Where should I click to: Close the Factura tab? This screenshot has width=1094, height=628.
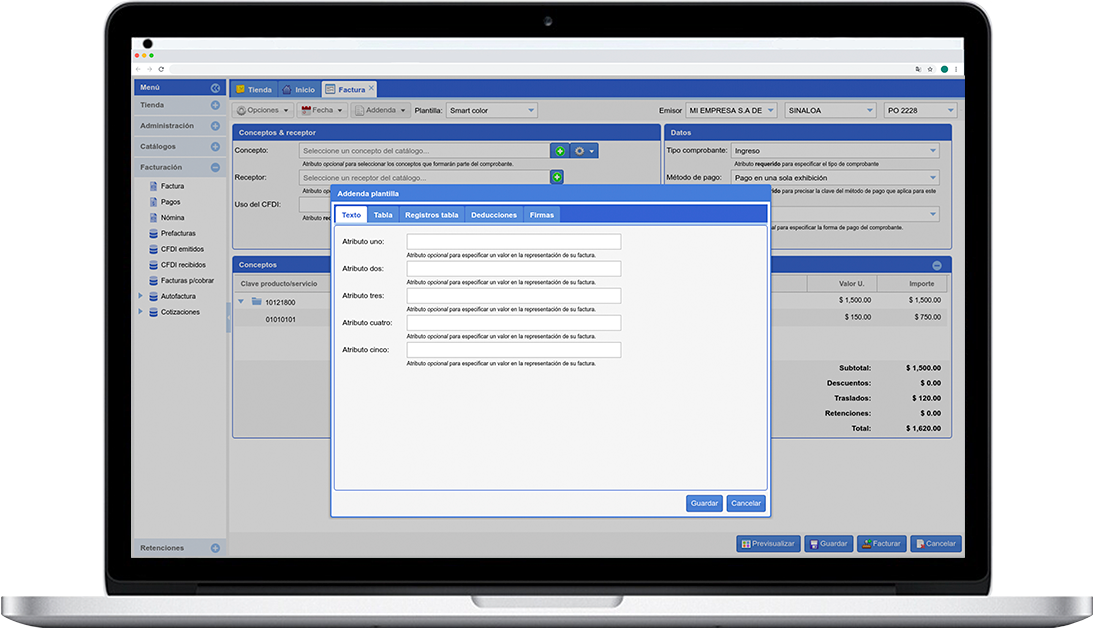point(372,88)
